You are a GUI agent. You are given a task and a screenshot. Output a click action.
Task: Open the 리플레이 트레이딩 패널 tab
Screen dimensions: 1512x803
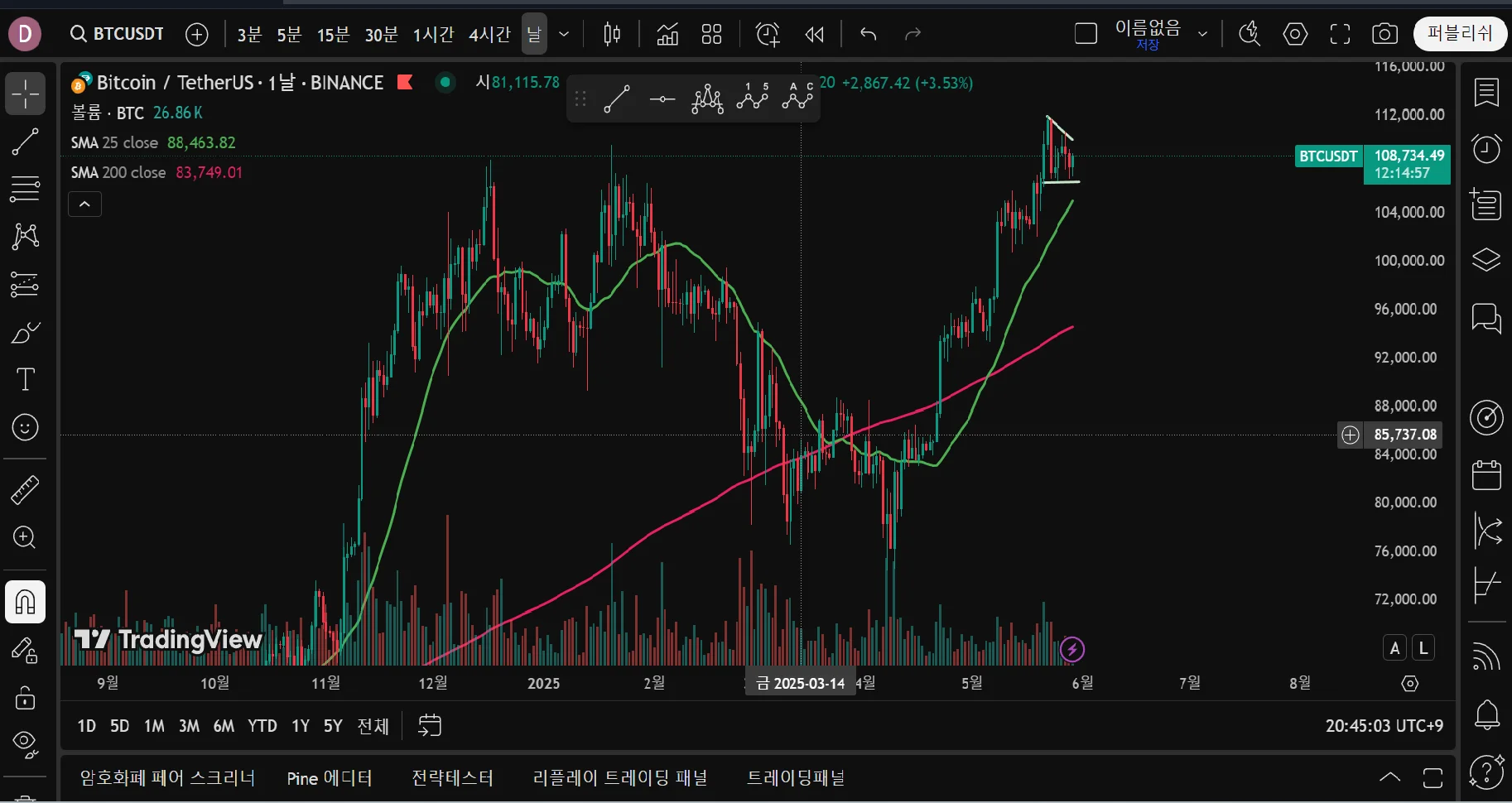619,777
